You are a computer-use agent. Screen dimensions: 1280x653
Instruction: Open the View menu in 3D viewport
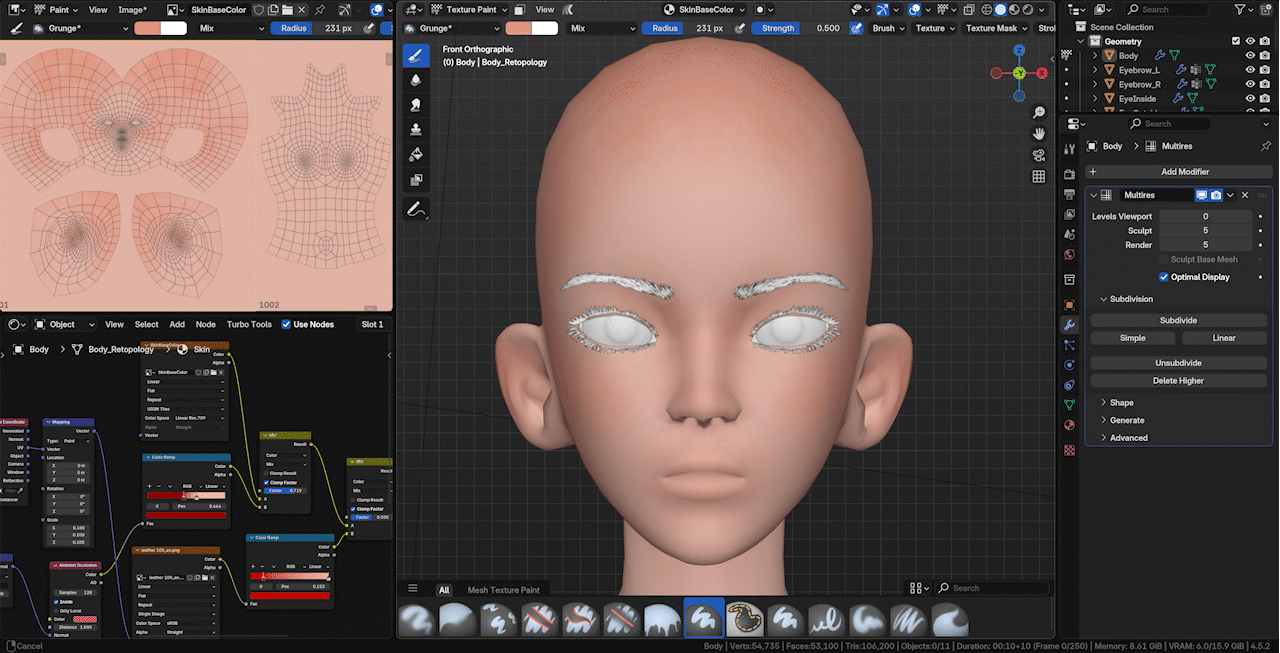pos(545,9)
